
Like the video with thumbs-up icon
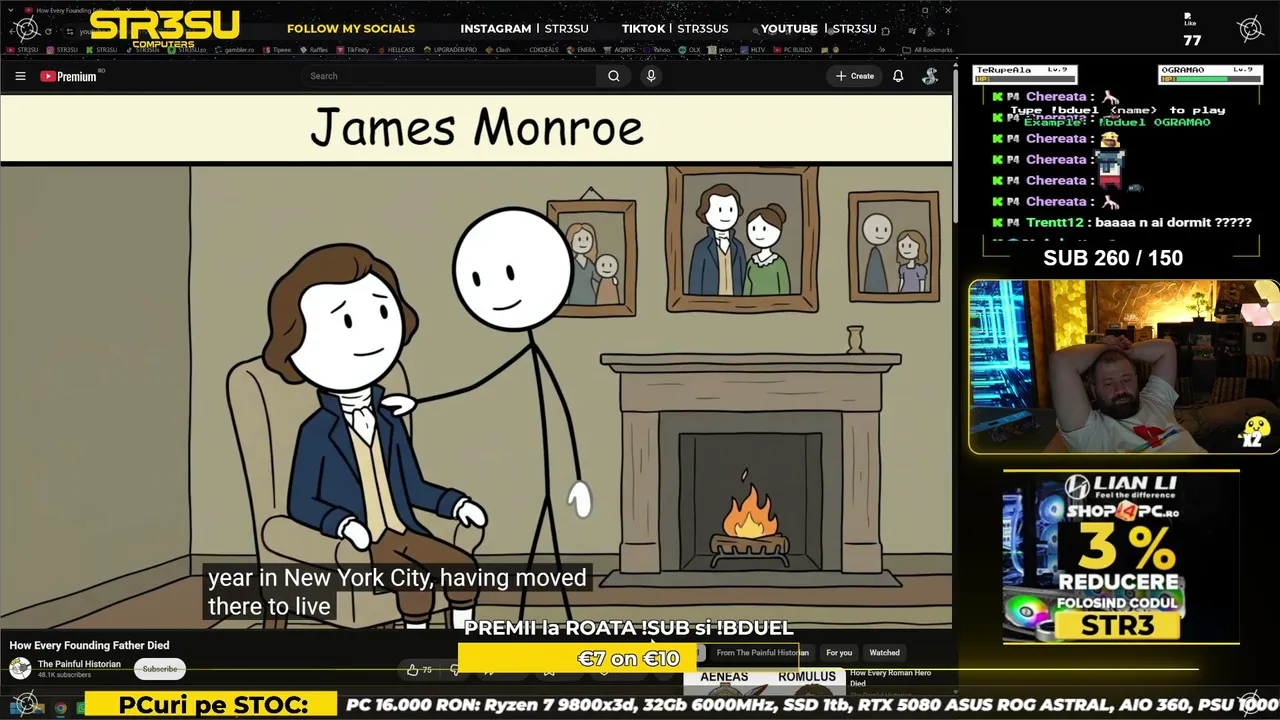[x=413, y=669]
